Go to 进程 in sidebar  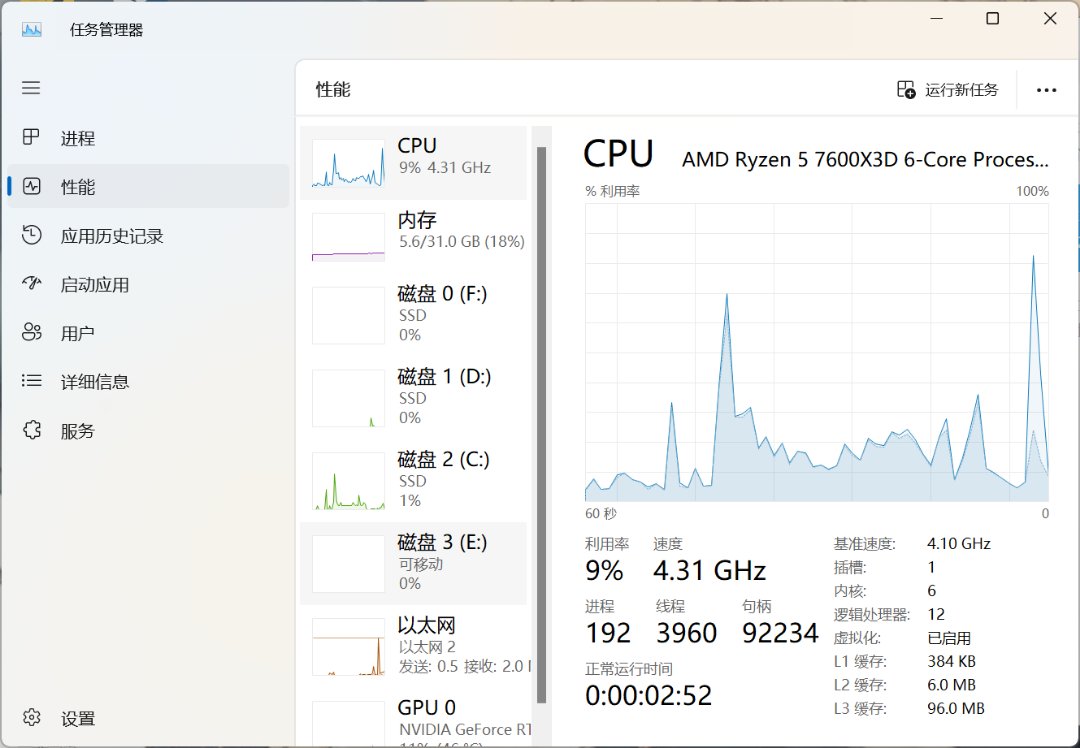coord(78,138)
